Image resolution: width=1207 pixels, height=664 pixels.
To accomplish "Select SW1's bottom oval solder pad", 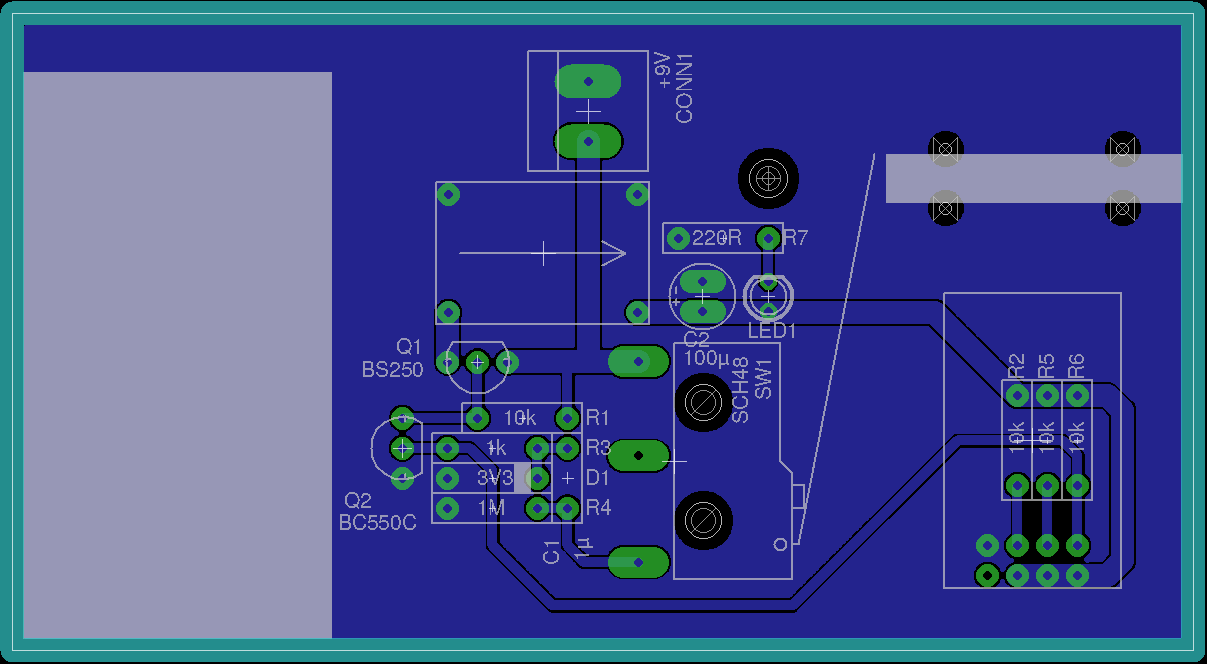I will point(639,562).
